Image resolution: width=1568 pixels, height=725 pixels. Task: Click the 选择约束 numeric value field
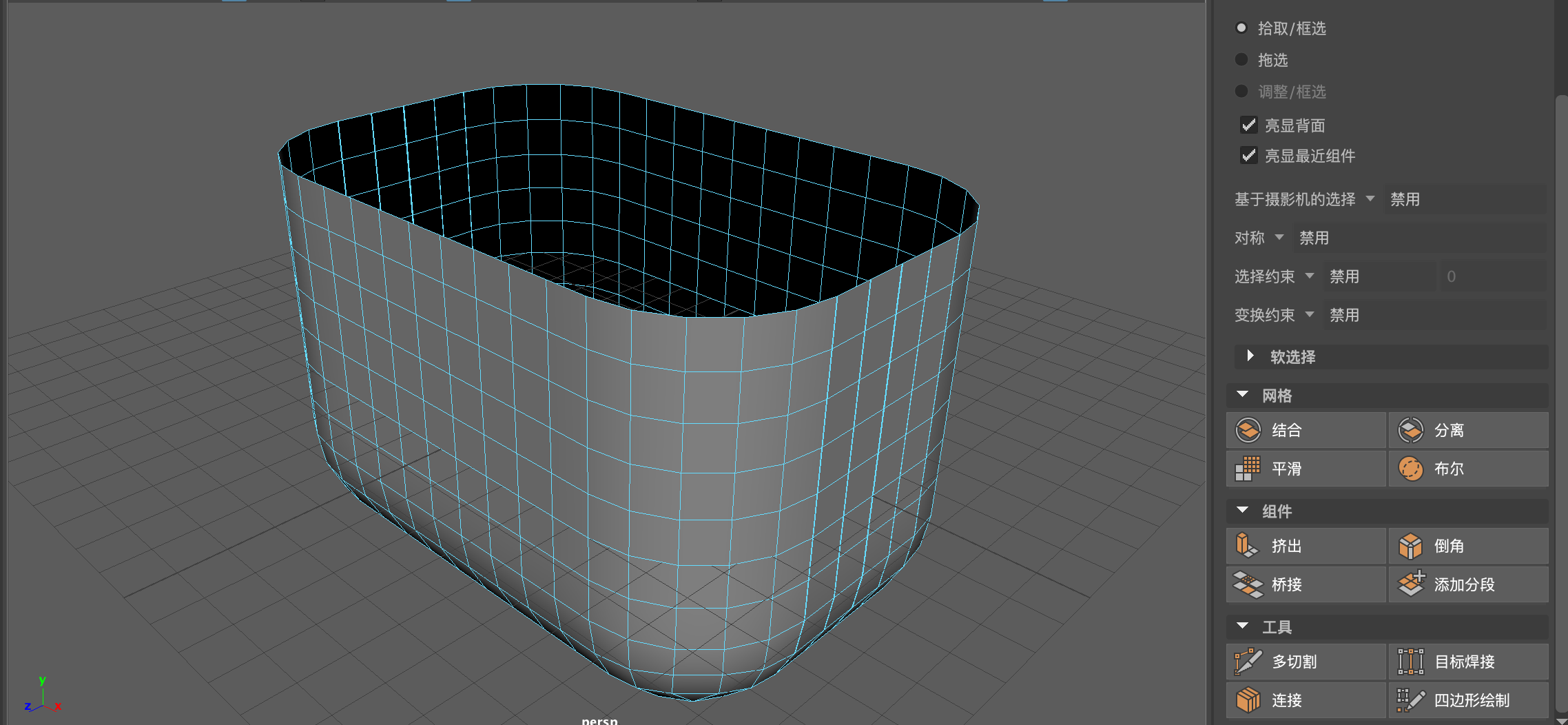tap(1492, 276)
